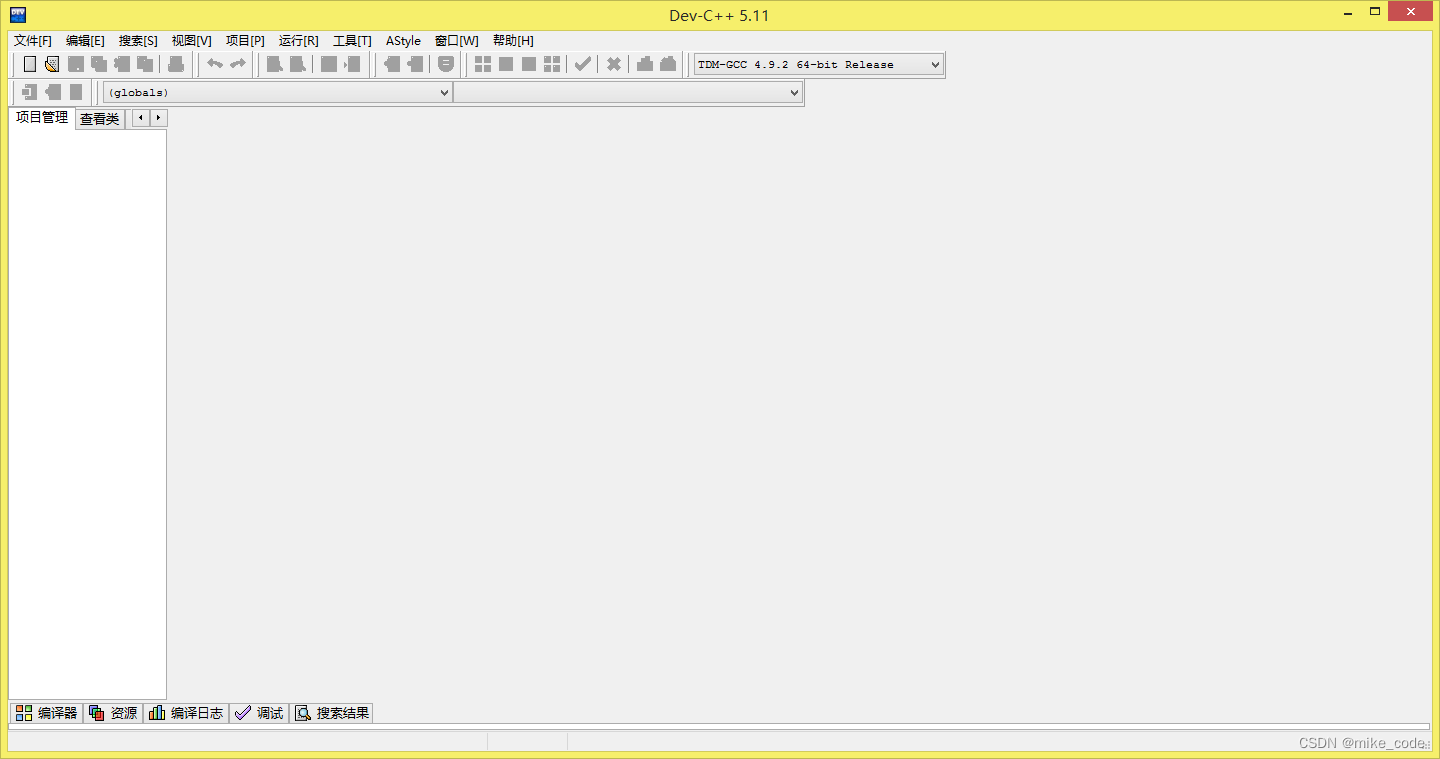Image resolution: width=1440 pixels, height=759 pixels.
Task: Click the Save toolbar icon
Action: point(76,64)
